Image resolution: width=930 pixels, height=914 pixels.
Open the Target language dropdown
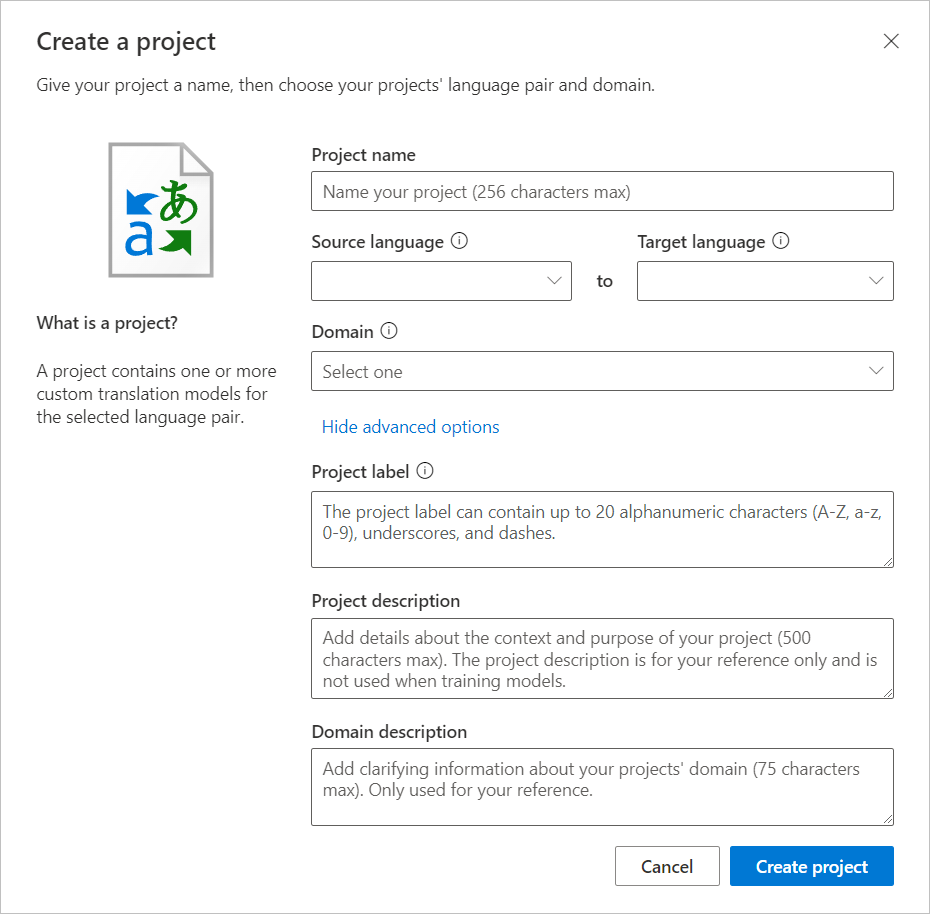coord(765,281)
